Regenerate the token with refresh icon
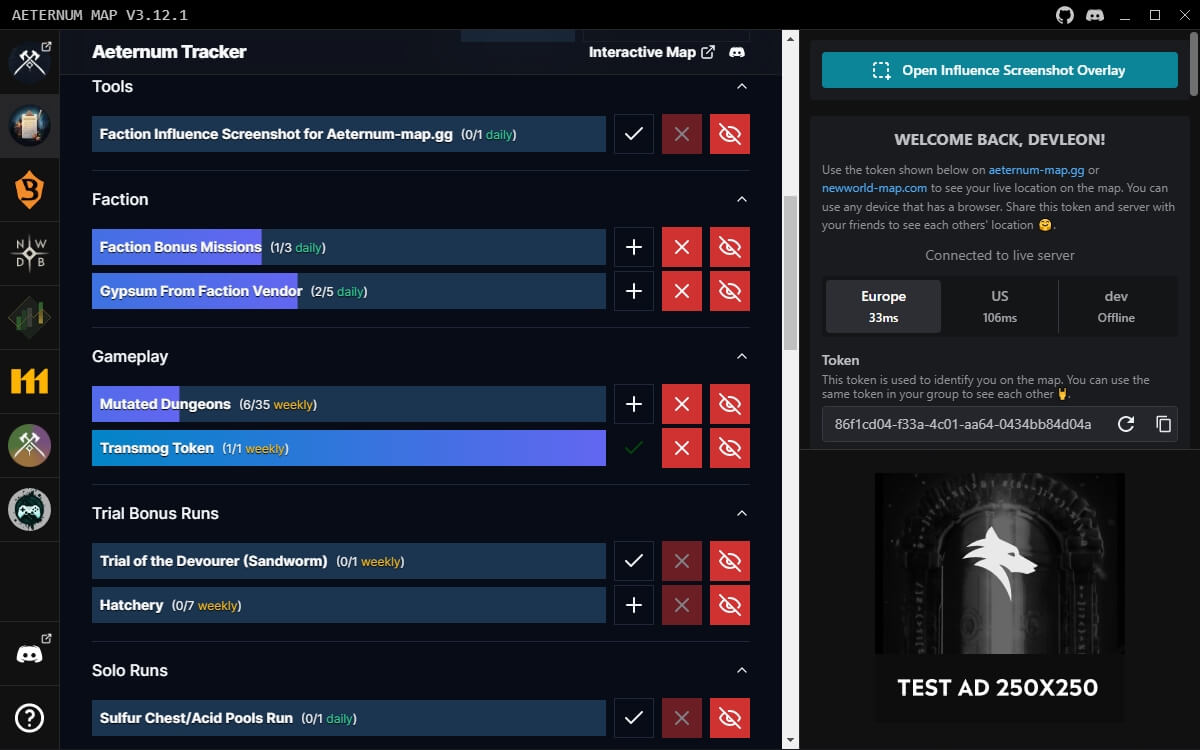Image resolution: width=1200 pixels, height=750 pixels. (x=1126, y=424)
